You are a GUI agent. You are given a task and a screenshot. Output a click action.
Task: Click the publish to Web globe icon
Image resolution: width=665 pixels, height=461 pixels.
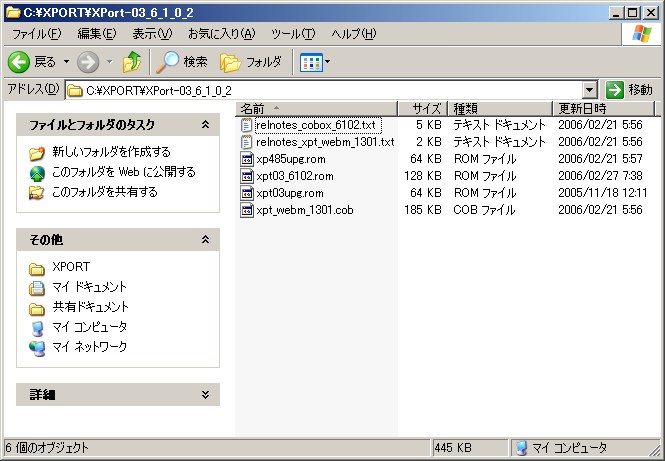[37, 173]
